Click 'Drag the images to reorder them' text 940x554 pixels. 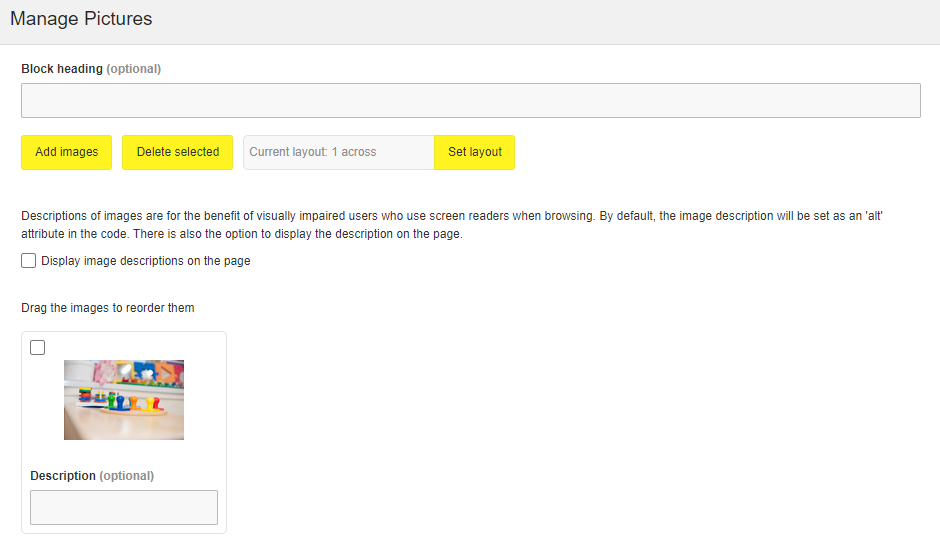[108, 308]
